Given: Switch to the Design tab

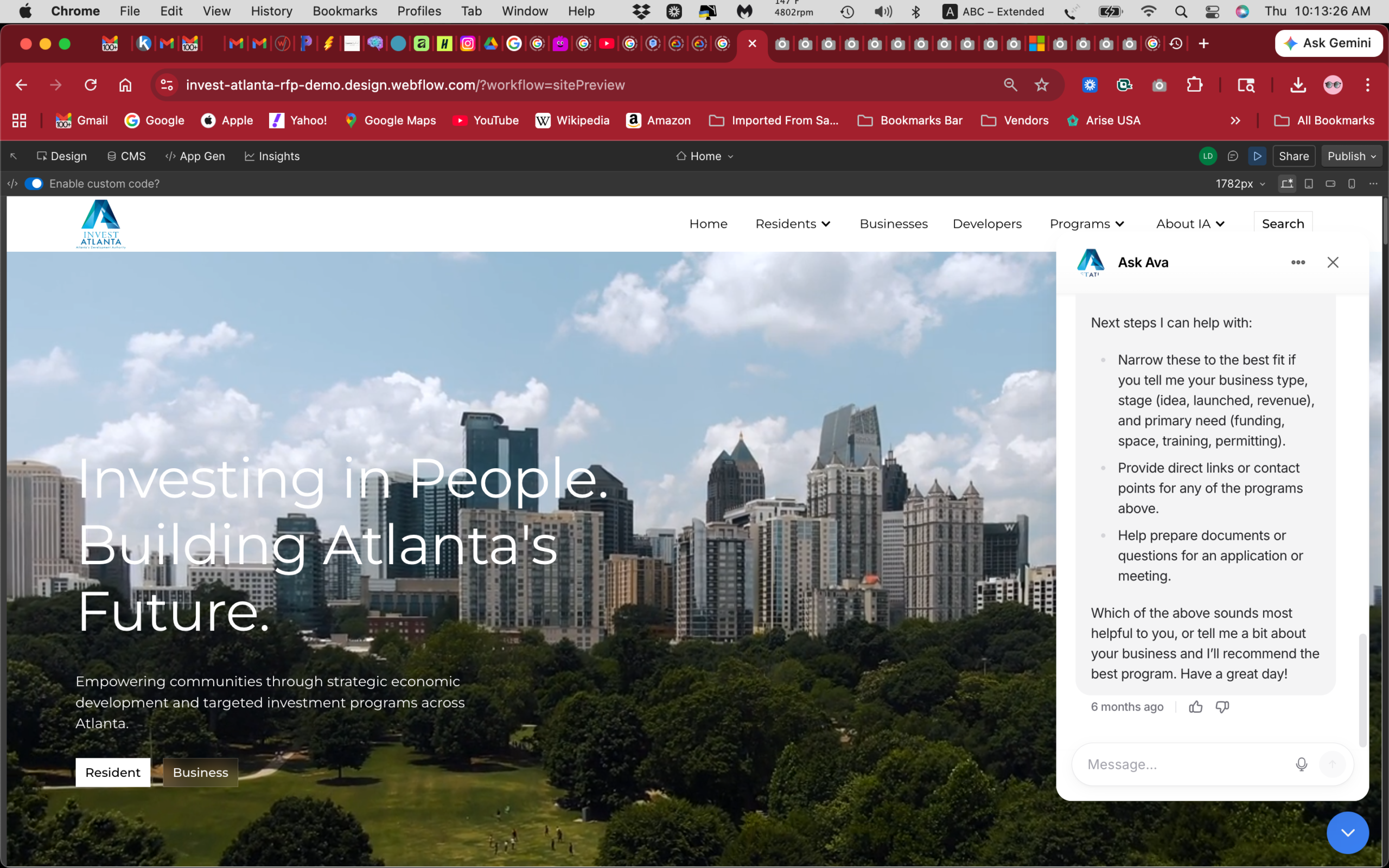Looking at the screenshot, I should tap(61, 156).
